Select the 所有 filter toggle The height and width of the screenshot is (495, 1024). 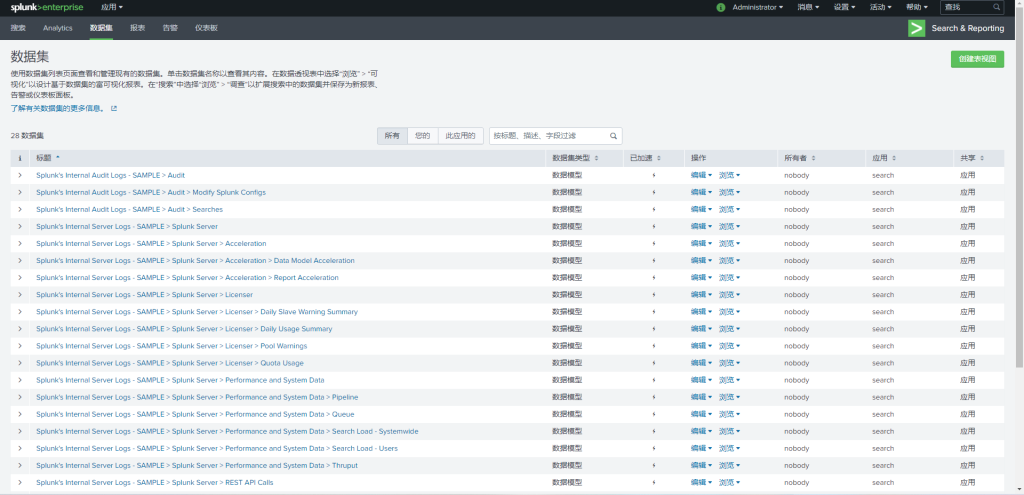pyautogui.click(x=392, y=136)
